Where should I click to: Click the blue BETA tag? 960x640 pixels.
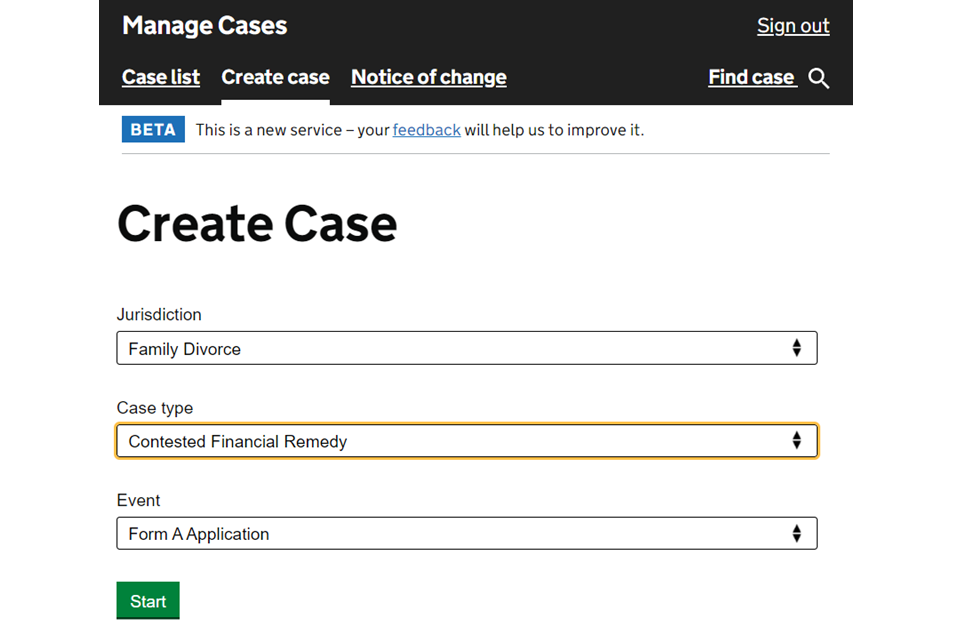click(153, 130)
